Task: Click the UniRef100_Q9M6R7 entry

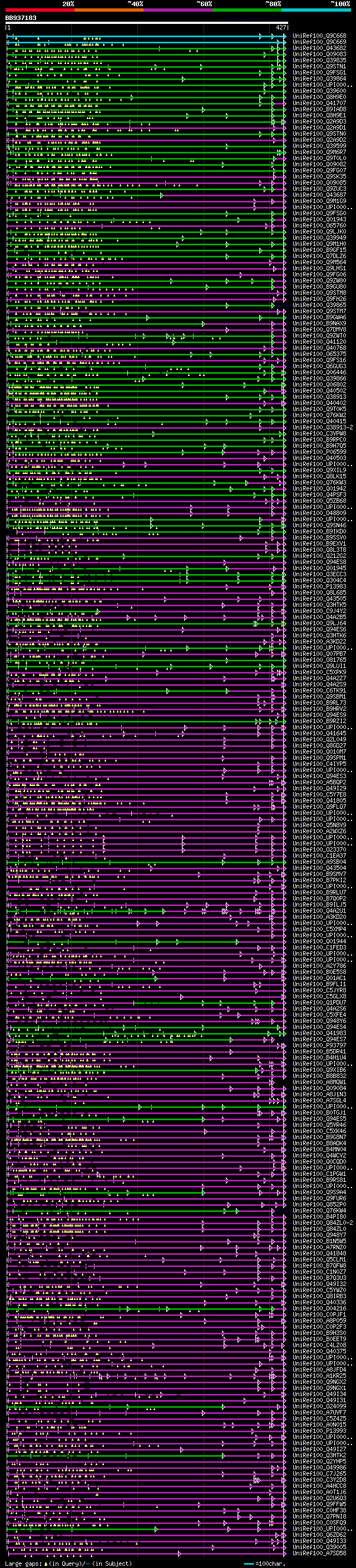Action: 319,152
